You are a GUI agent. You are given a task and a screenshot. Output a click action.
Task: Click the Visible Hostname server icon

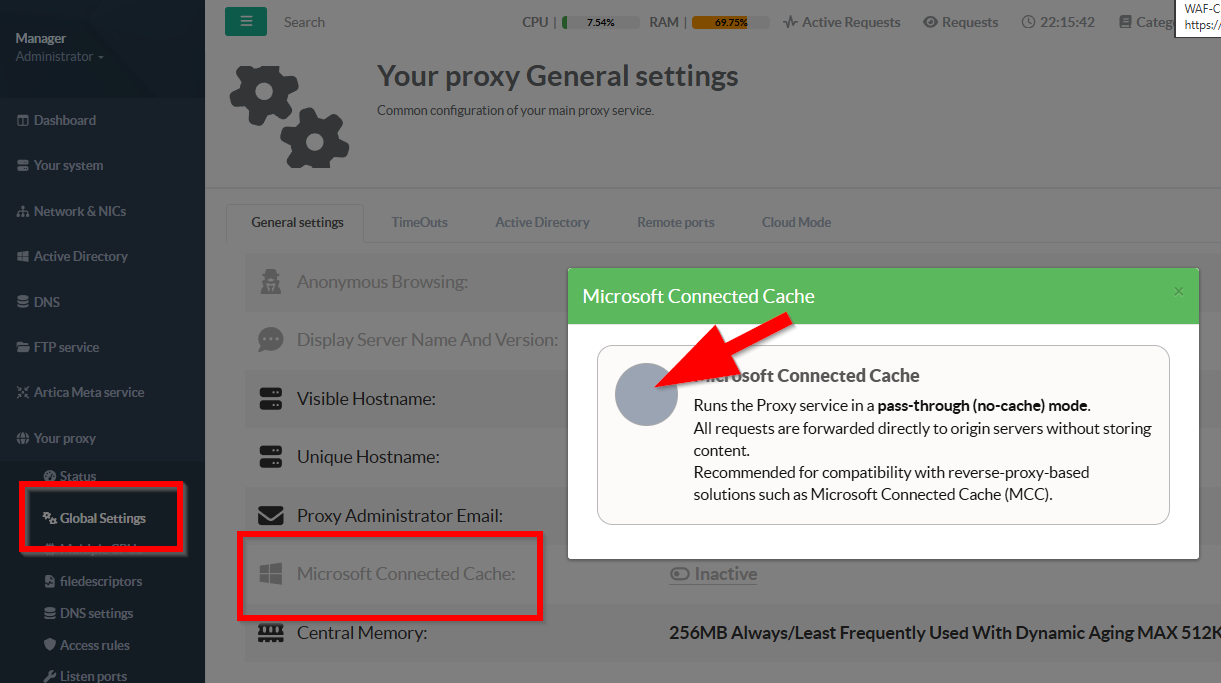270,399
